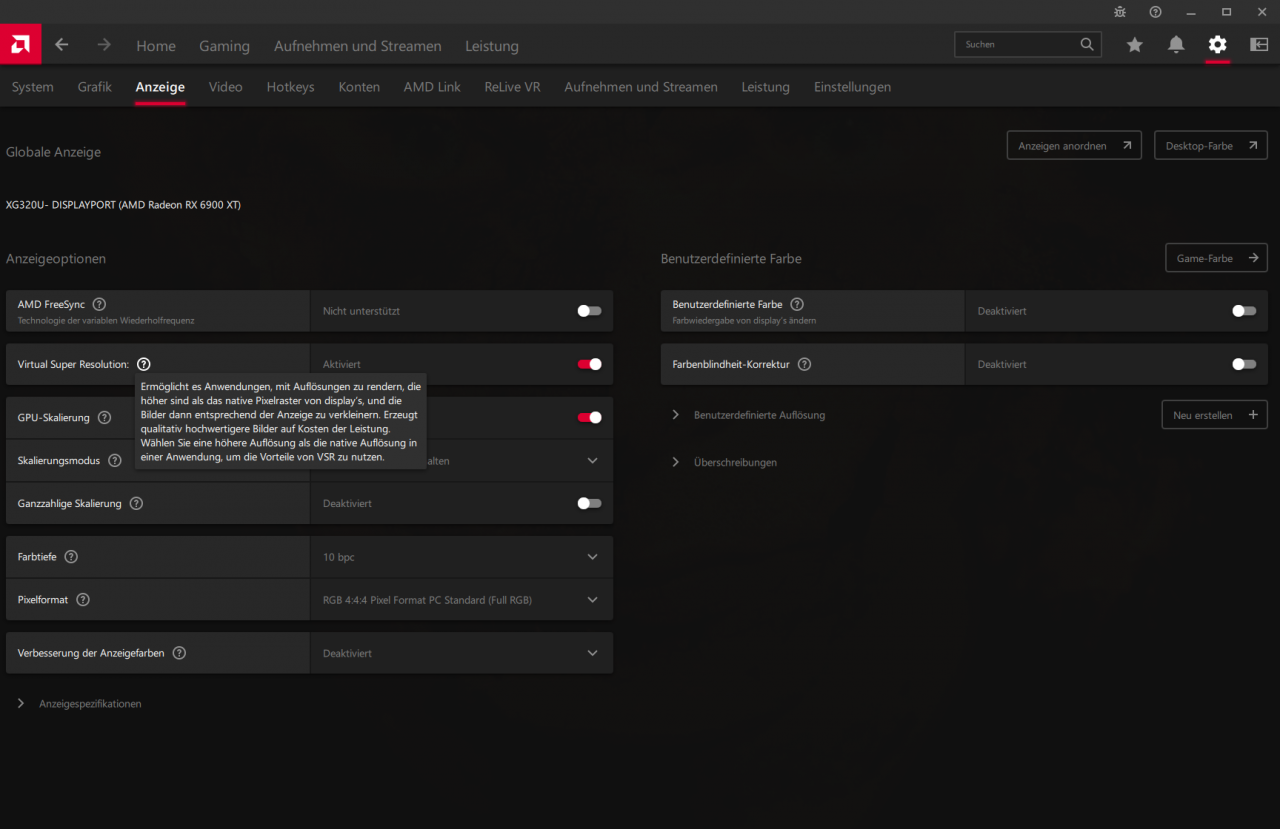The height and width of the screenshot is (829, 1280).
Task: Show Farbtiefe help icon
Action: [x=71, y=557]
